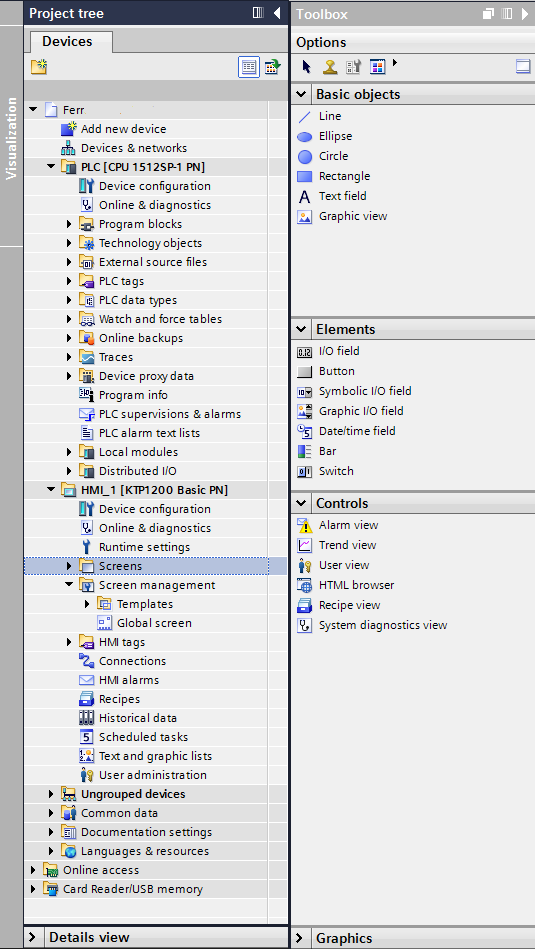The width and height of the screenshot is (535, 949).
Task: Open Scheduled tasks item
Action: 143,737
